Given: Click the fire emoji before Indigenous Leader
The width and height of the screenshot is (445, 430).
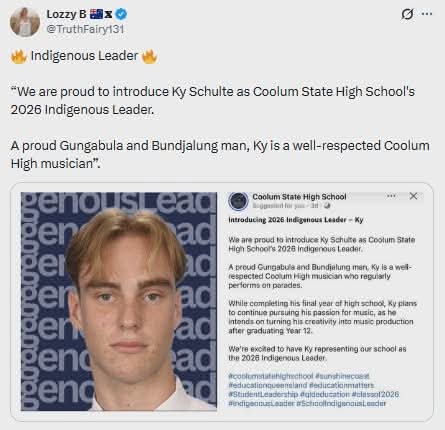Looking at the screenshot, I should point(19,56).
